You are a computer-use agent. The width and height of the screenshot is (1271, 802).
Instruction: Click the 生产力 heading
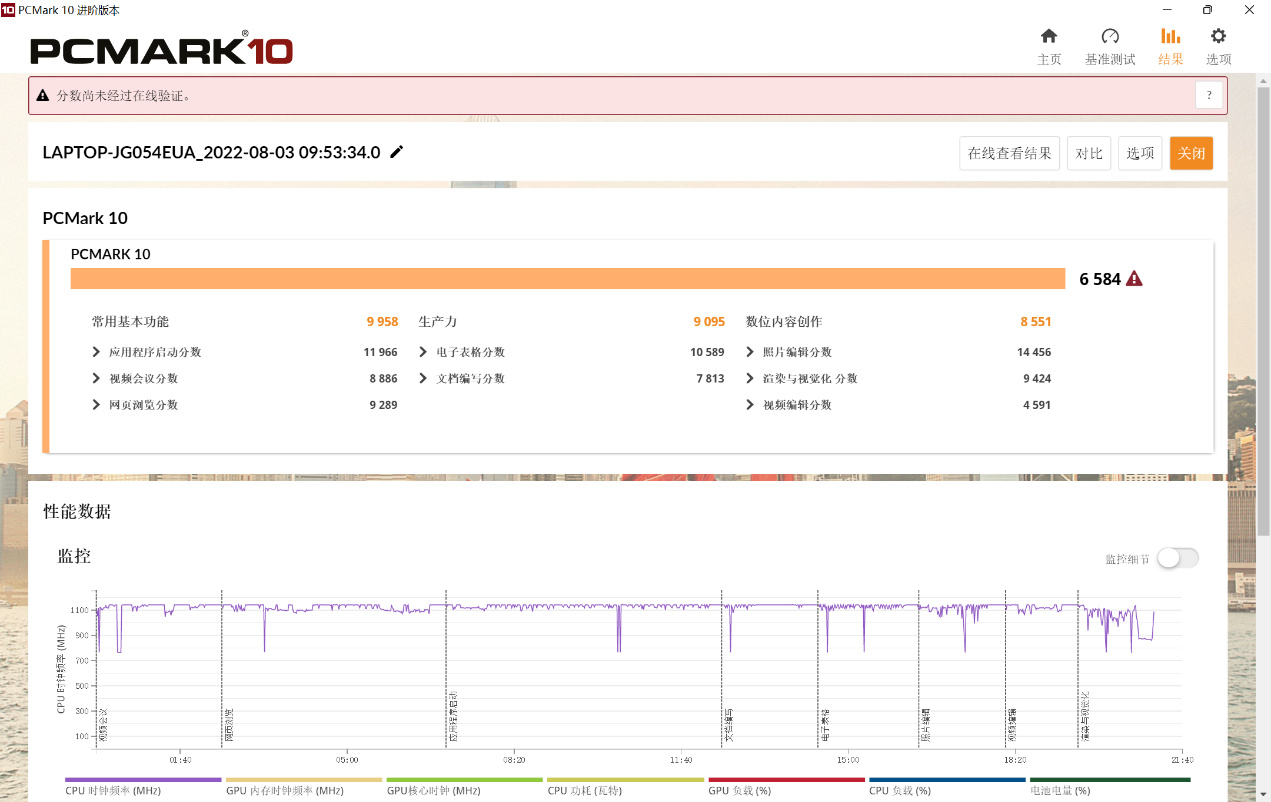click(438, 322)
